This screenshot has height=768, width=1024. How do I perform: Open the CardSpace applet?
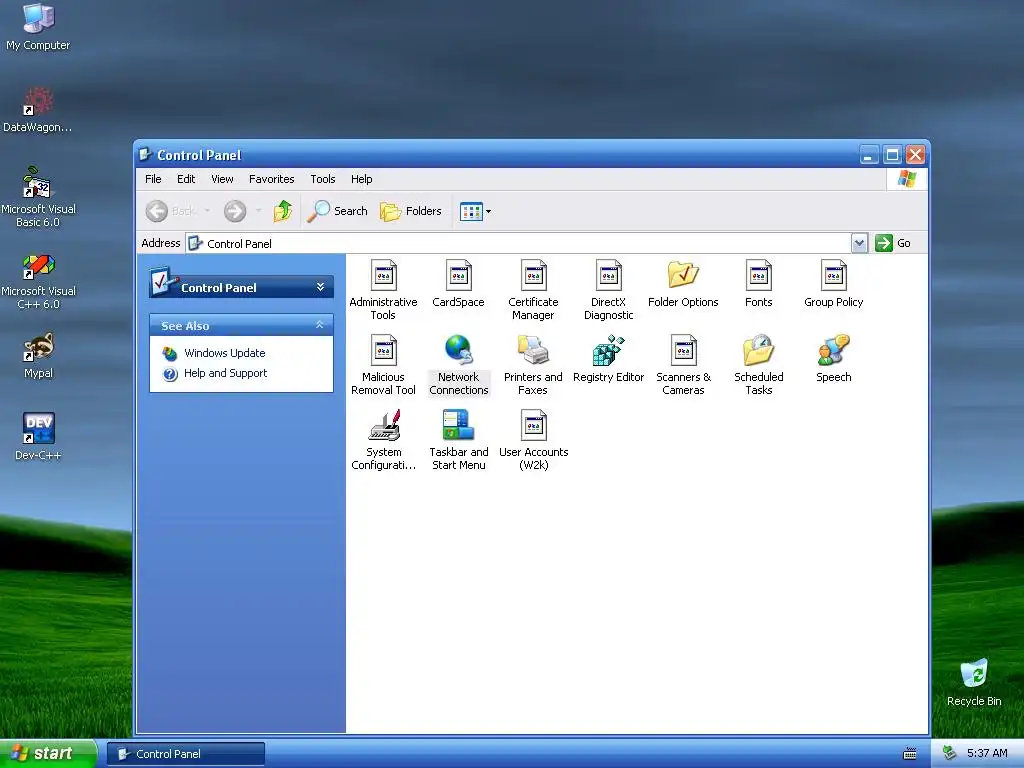point(458,283)
